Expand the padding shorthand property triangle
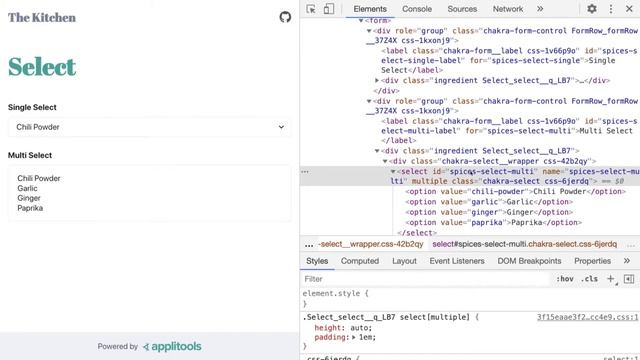 tap(354, 338)
